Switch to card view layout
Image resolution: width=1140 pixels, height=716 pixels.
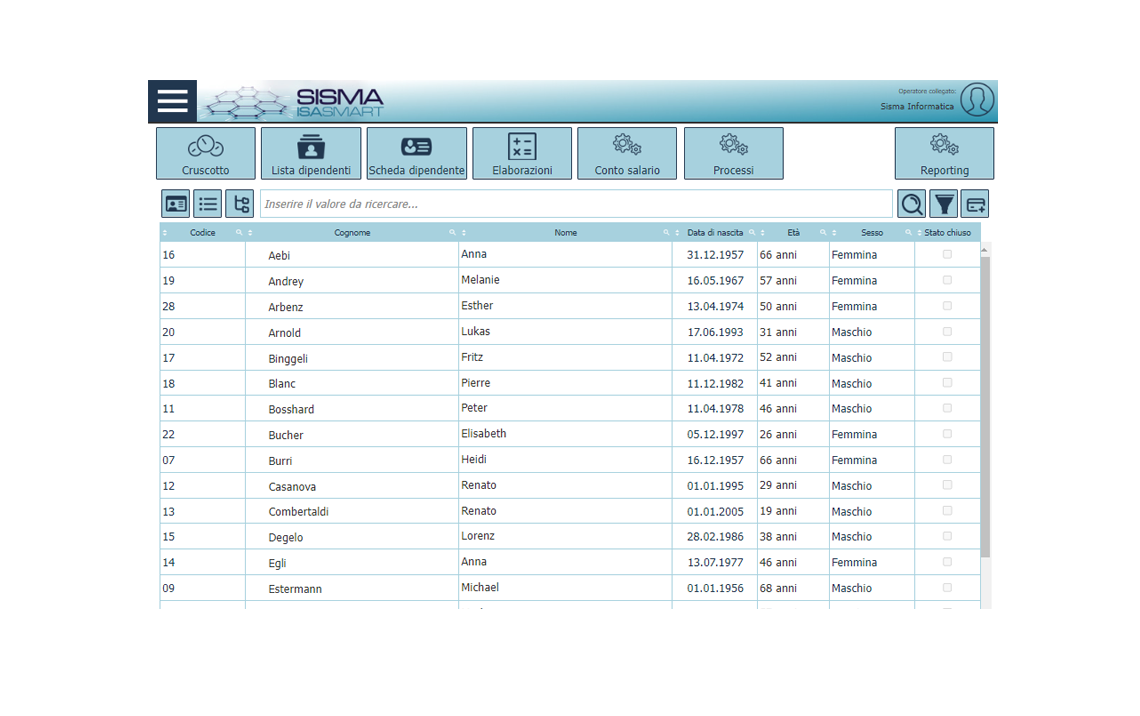[176, 204]
